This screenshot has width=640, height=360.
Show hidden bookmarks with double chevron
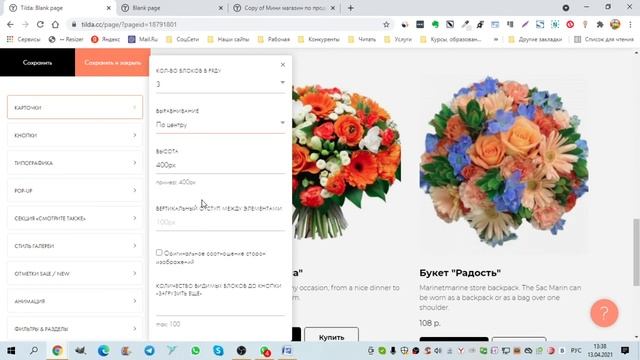[x=496, y=39]
